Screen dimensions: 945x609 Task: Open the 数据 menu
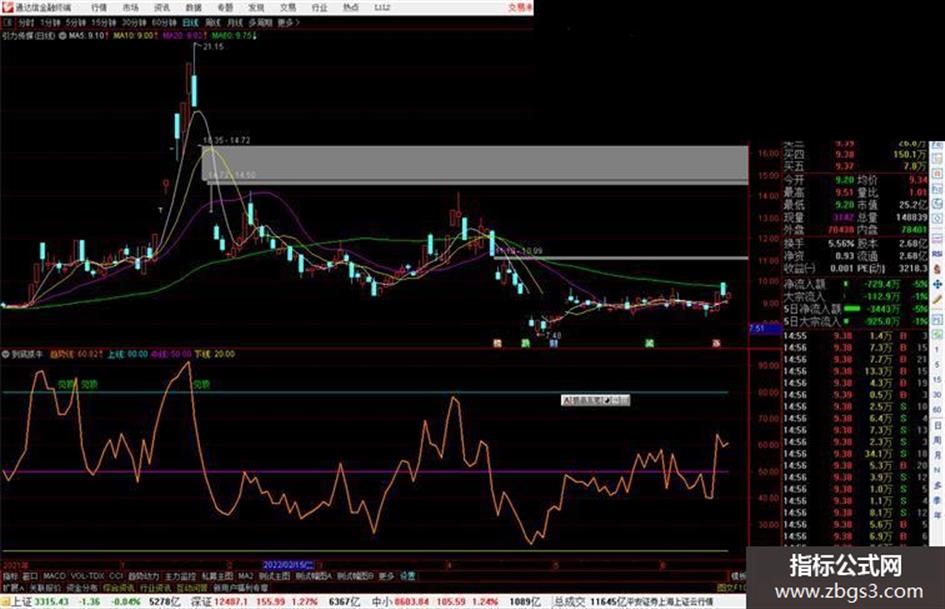193,8
